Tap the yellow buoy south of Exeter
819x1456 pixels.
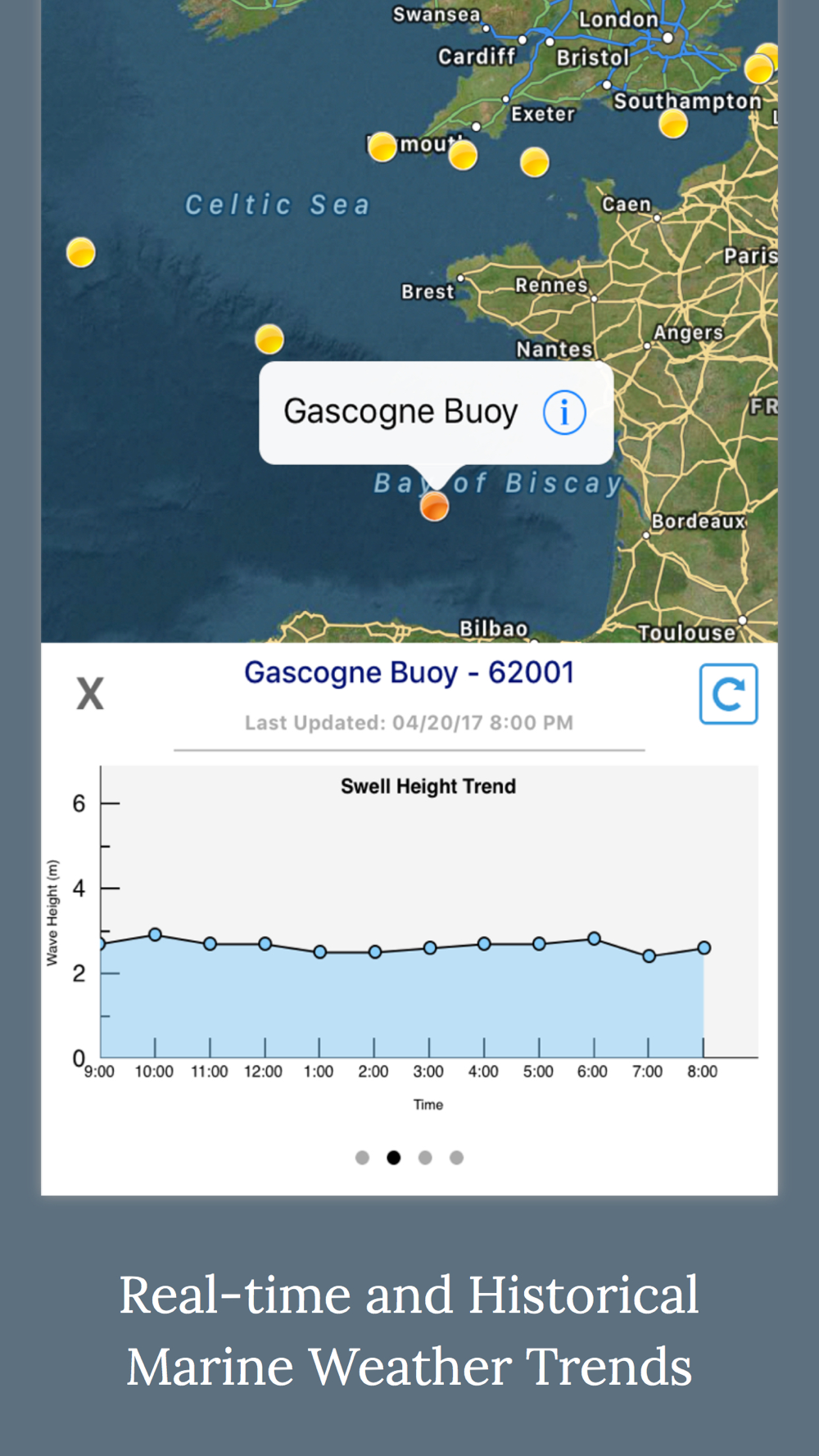pyautogui.click(x=534, y=162)
